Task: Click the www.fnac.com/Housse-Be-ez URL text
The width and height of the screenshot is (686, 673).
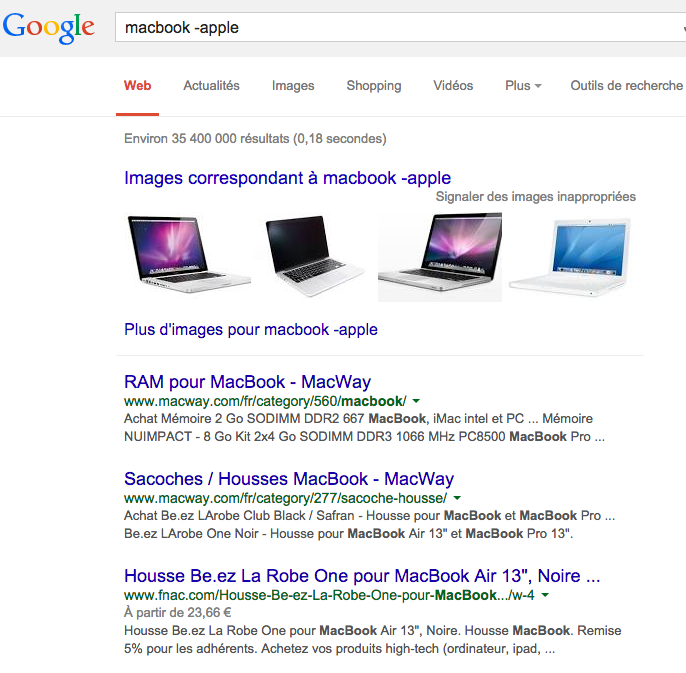Action: (x=329, y=595)
